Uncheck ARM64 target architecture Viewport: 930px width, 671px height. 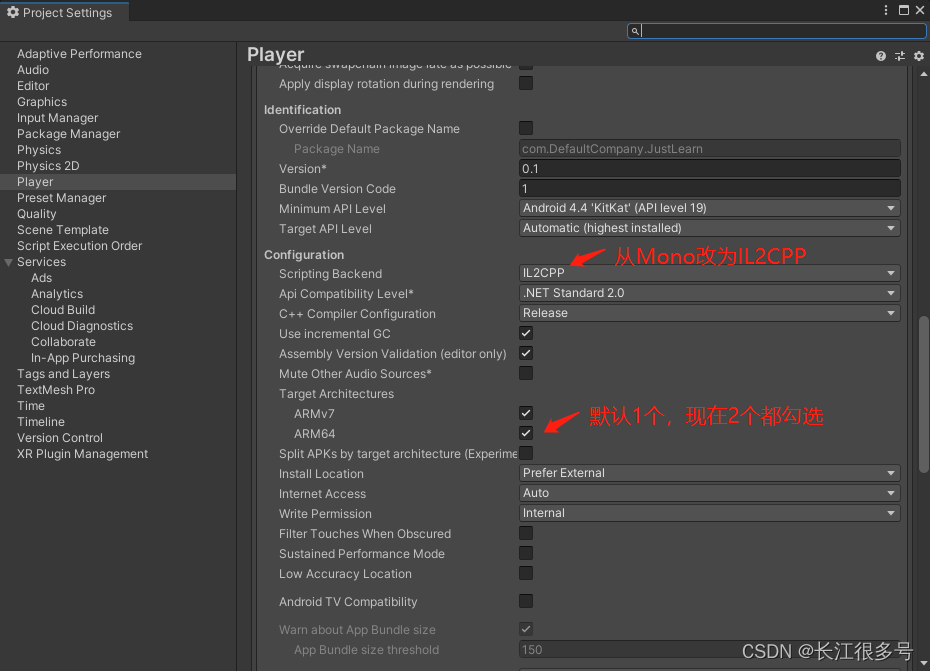coord(526,433)
